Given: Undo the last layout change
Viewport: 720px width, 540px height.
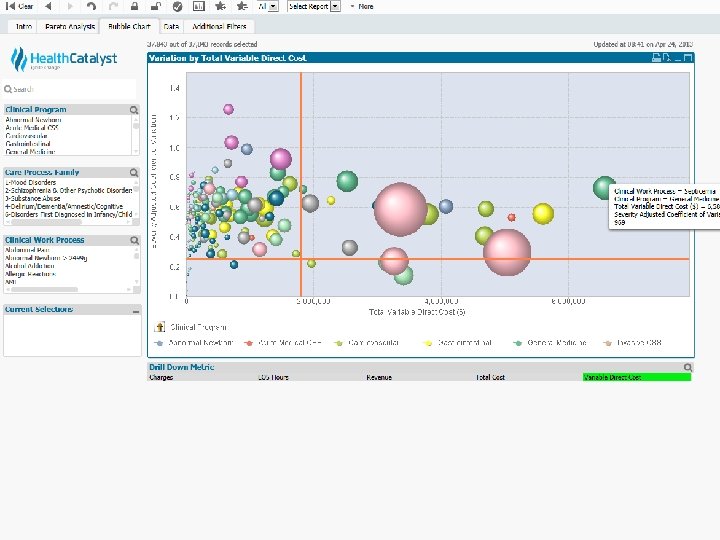Looking at the screenshot, I should (x=91, y=6).
